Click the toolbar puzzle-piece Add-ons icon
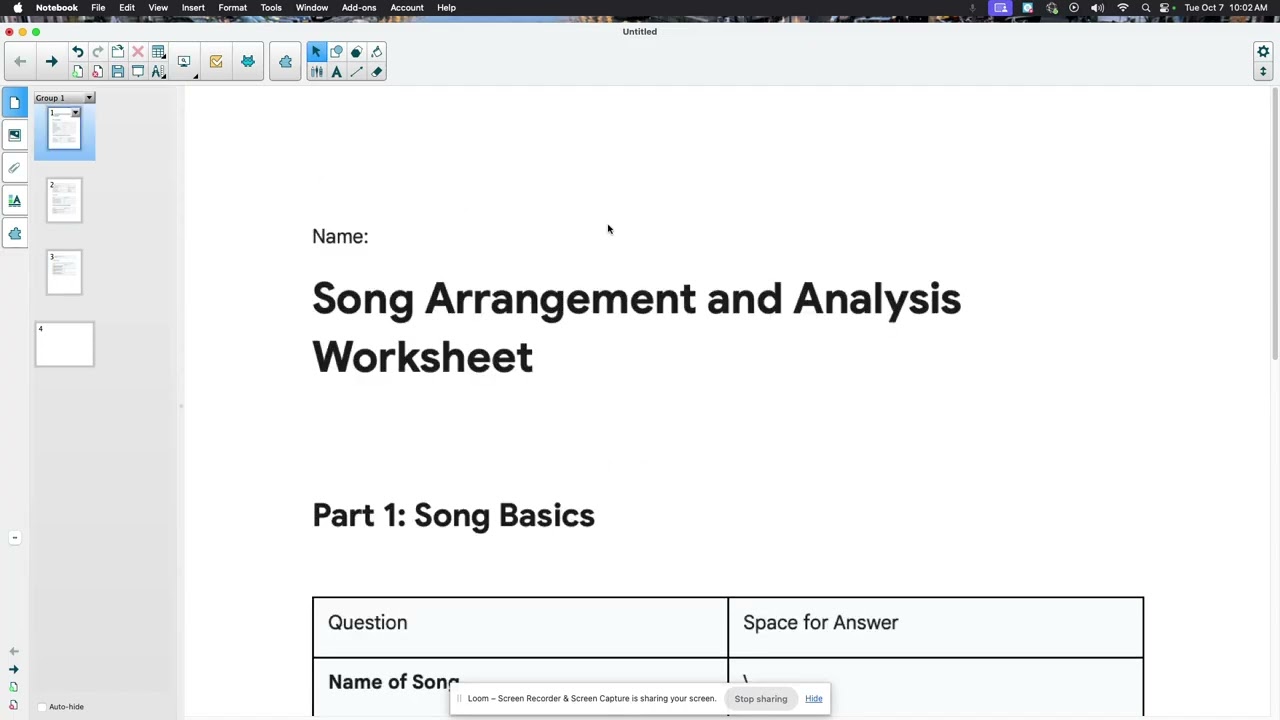This screenshot has width=1280, height=720. [285, 62]
